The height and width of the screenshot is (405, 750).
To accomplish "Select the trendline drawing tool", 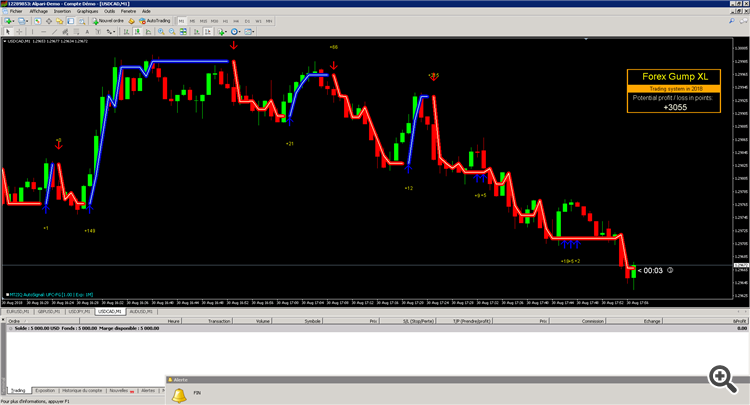I will 55,32.
